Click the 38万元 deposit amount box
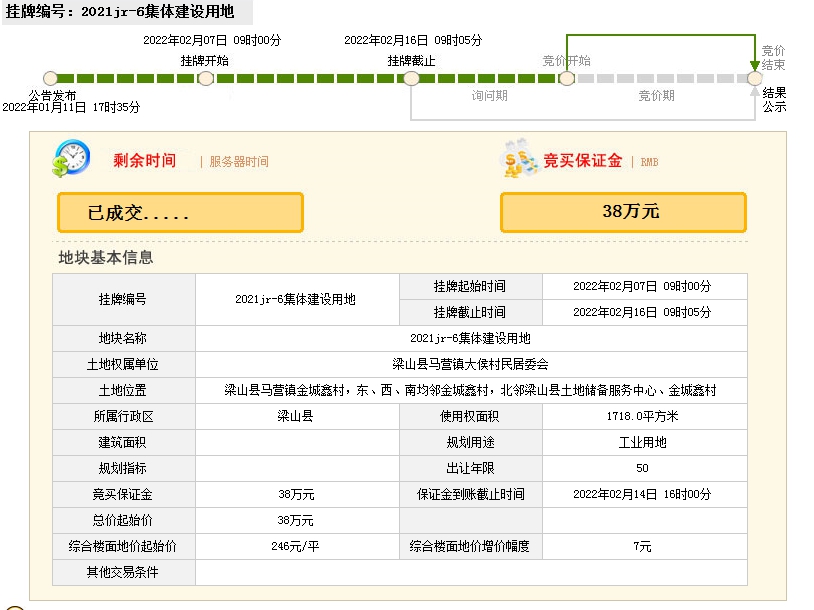The width and height of the screenshot is (814, 610). (x=623, y=212)
